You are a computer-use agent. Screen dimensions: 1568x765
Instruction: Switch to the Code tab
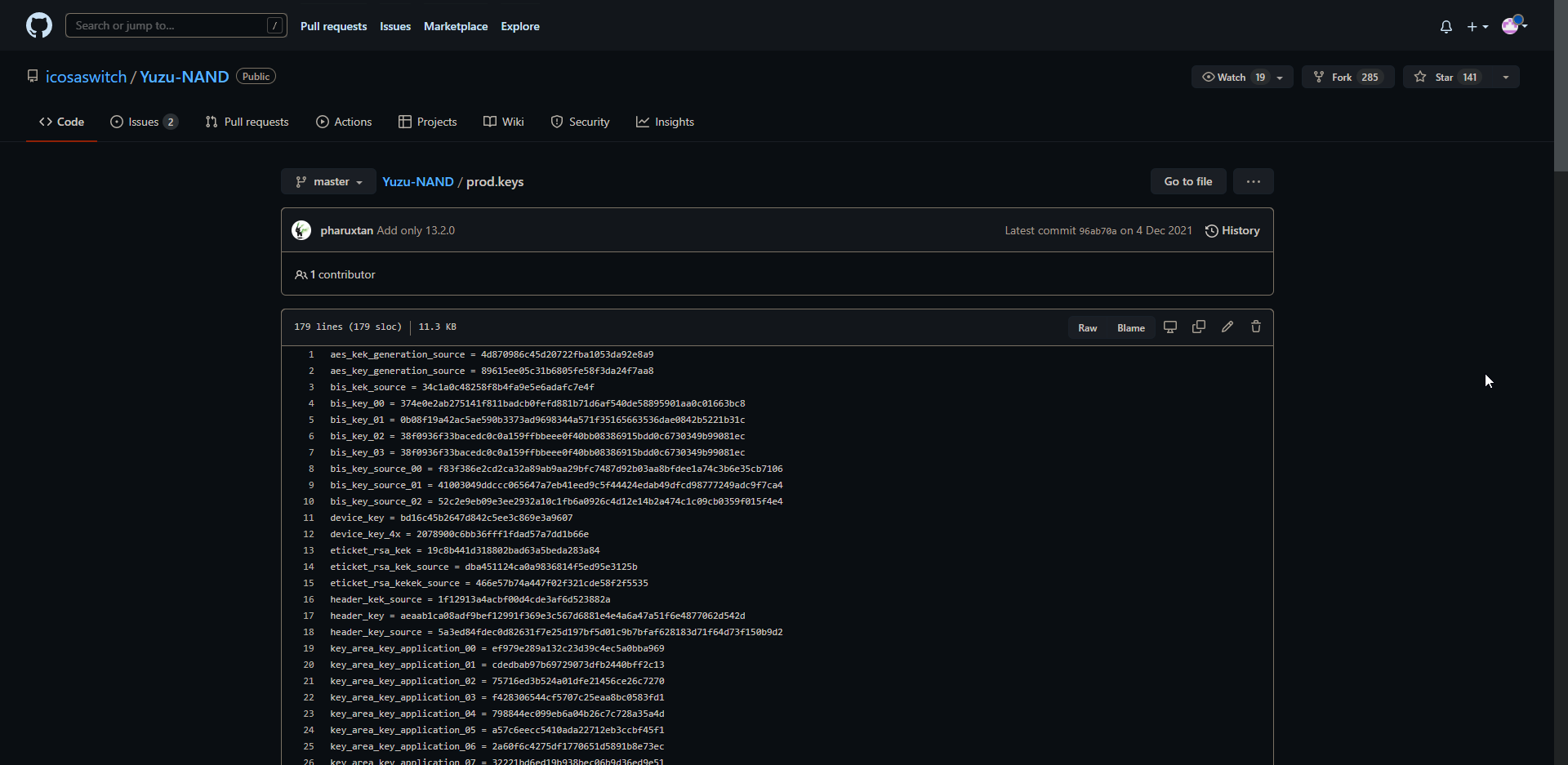pyautogui.click(x=61, y=122)
